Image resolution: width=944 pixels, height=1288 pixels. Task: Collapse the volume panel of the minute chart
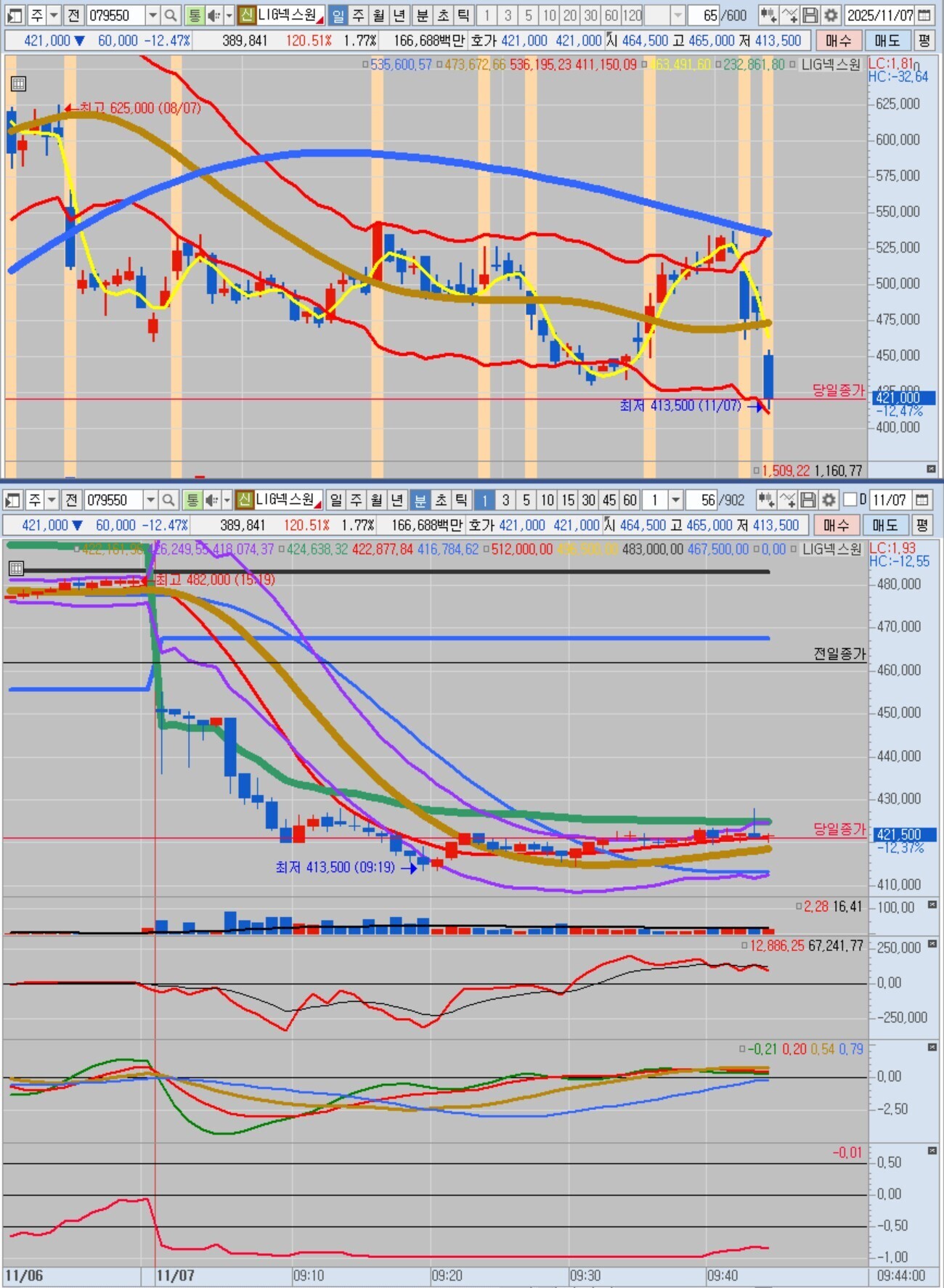point(932,905)
